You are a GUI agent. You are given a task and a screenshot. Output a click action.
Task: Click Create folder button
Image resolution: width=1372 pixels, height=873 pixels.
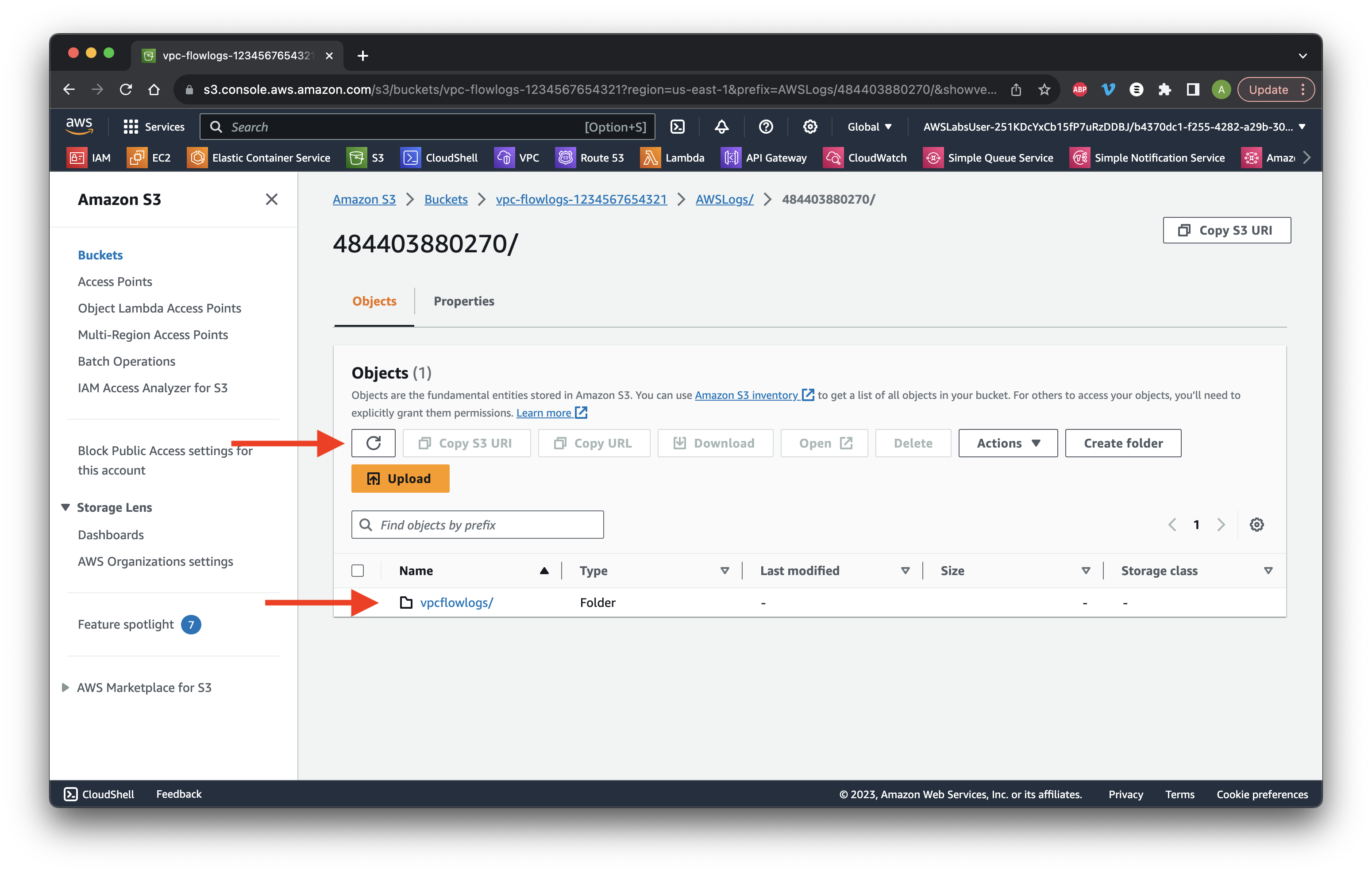pos(1122,443)
